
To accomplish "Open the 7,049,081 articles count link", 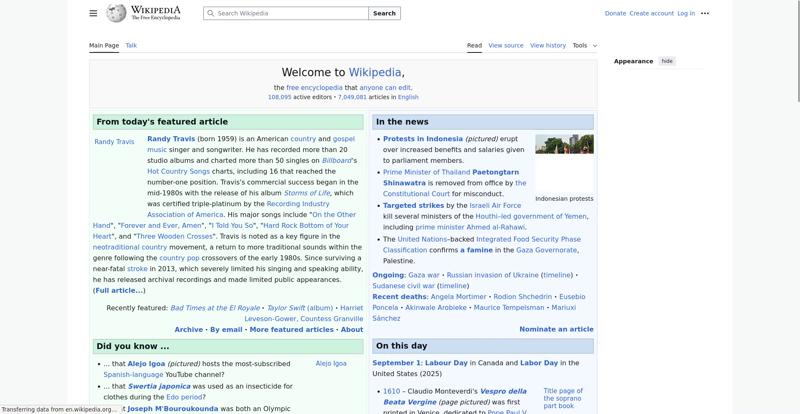I will (x=352, y=97).
